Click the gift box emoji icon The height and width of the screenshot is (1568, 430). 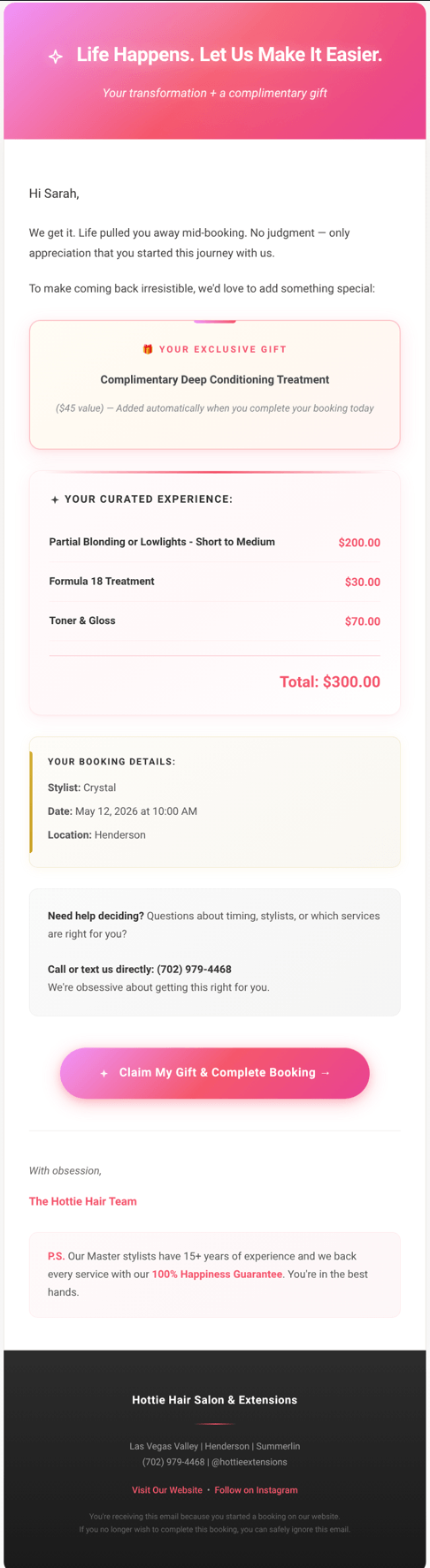click(148, 349)
